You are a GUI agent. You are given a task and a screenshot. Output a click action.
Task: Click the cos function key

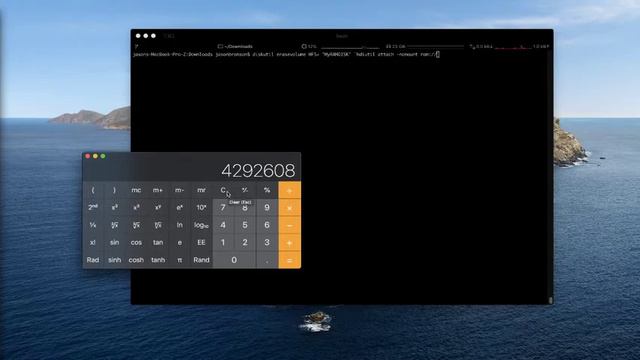coord(136,242)
